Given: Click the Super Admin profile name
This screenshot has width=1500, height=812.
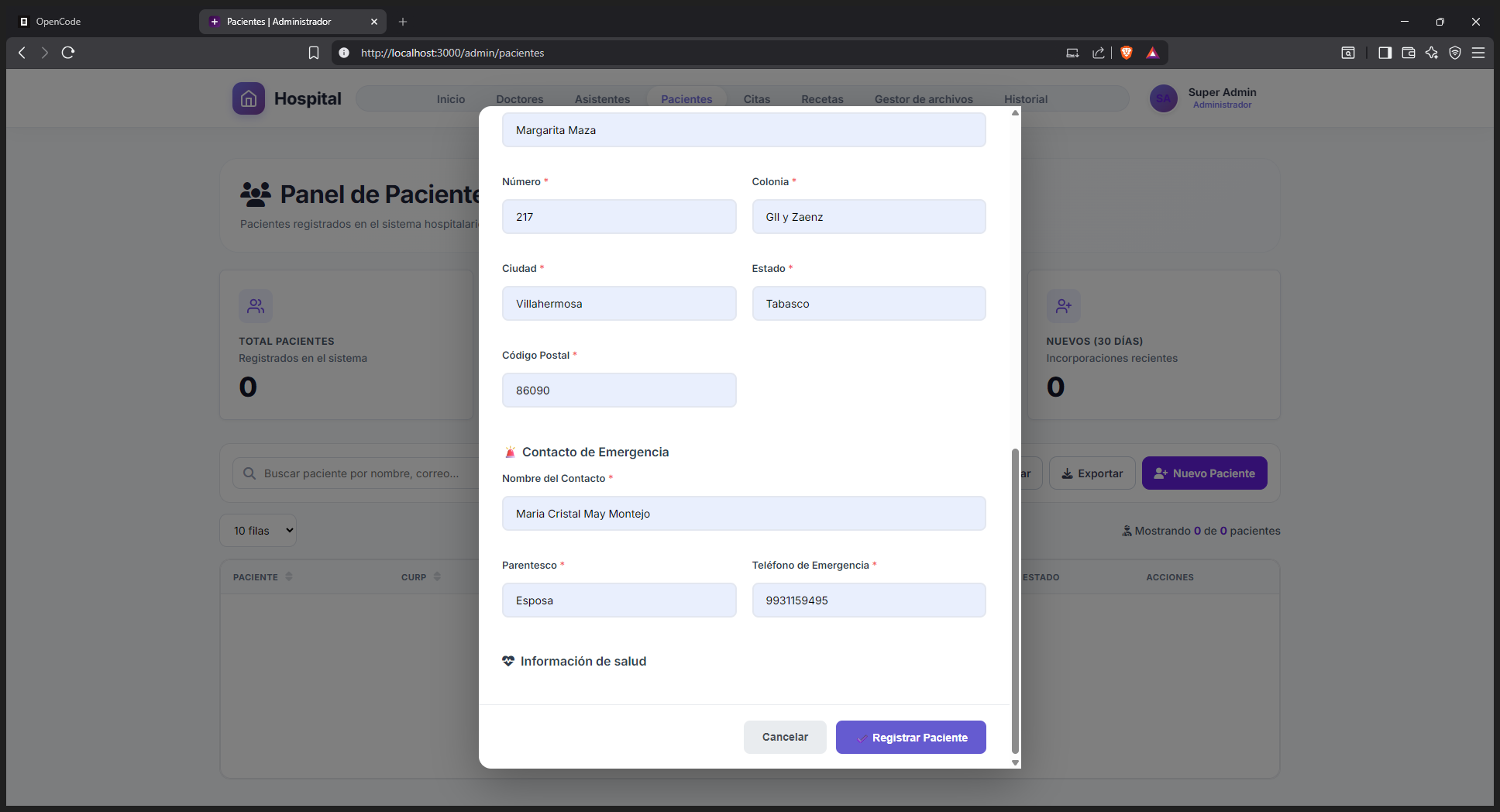Looking at the screenshot, I should (1223, 92).
